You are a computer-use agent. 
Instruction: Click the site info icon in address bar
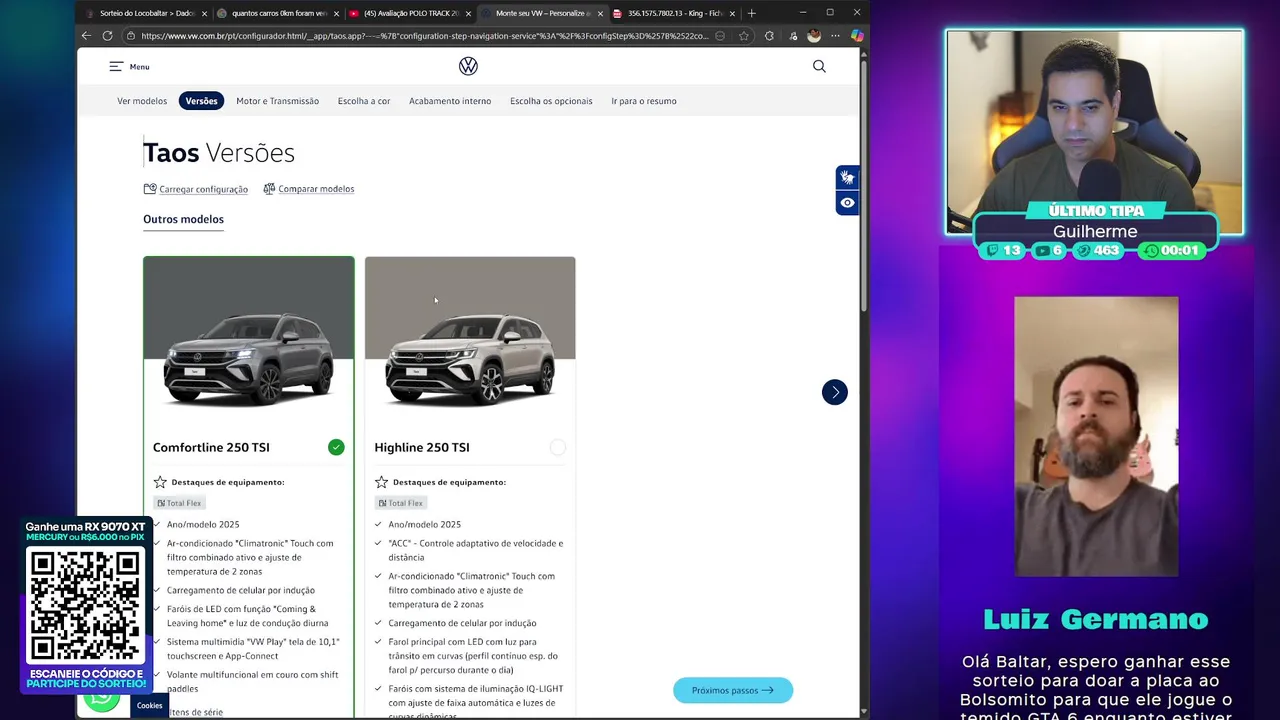pos(130,36)
